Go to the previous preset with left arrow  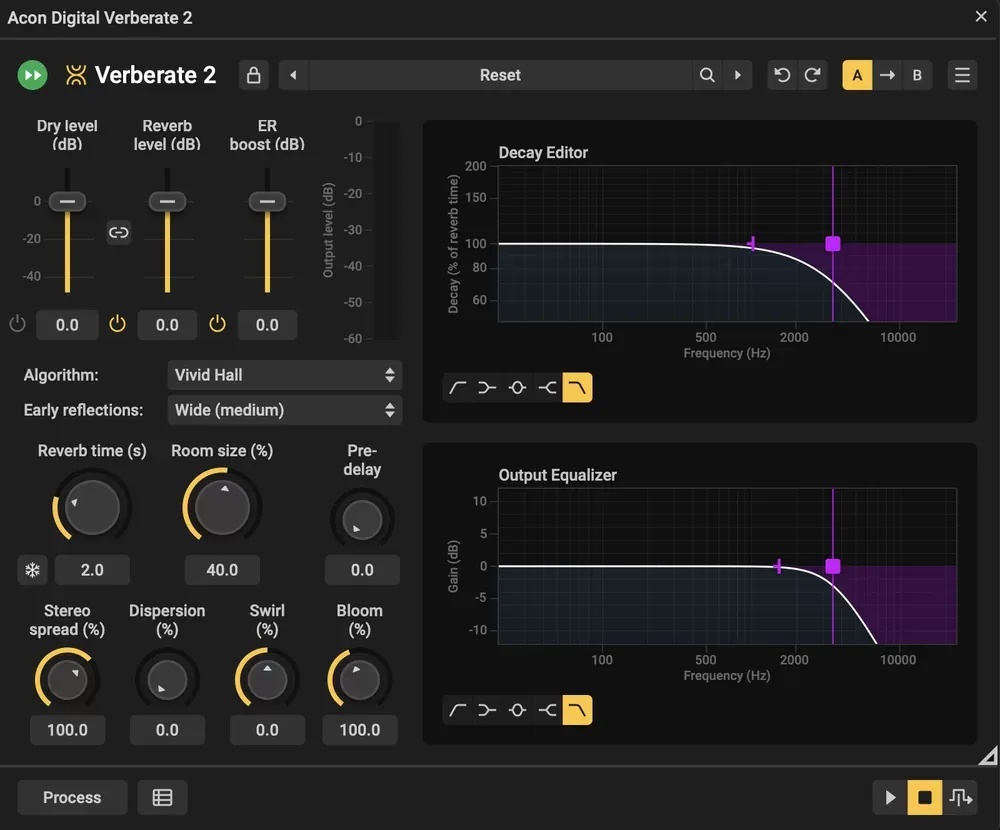(x=293, y=75)
